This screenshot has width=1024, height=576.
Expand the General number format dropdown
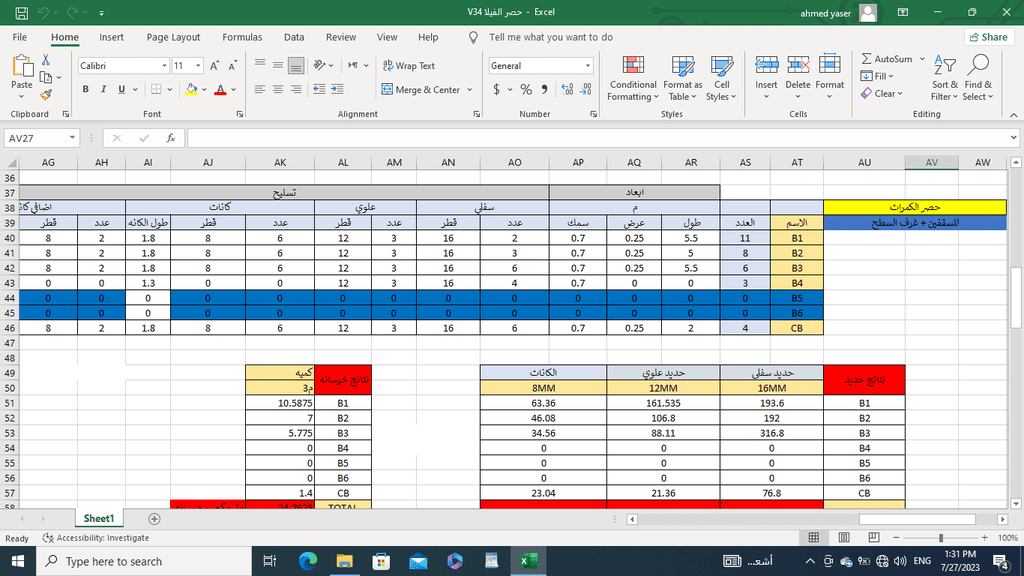coord(588,66)
